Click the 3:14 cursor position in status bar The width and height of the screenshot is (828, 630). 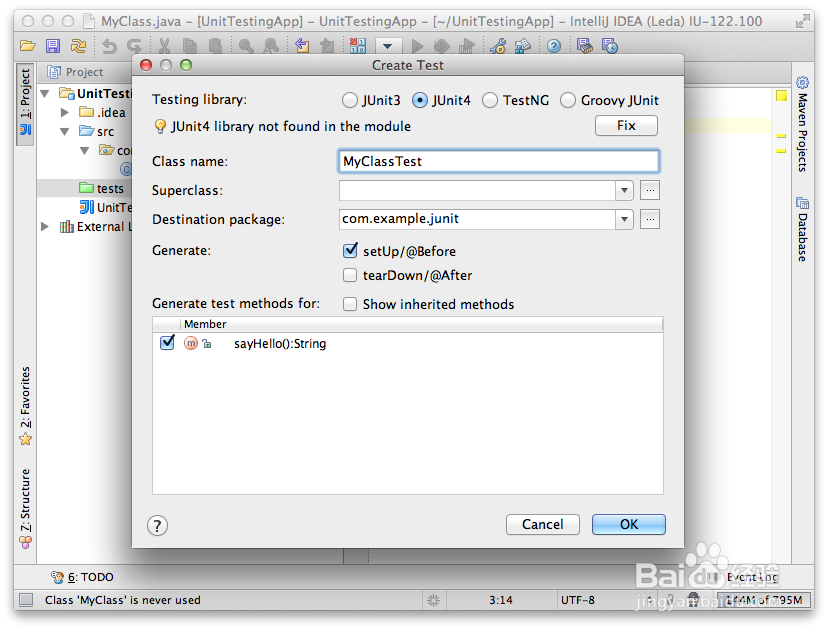501,600
